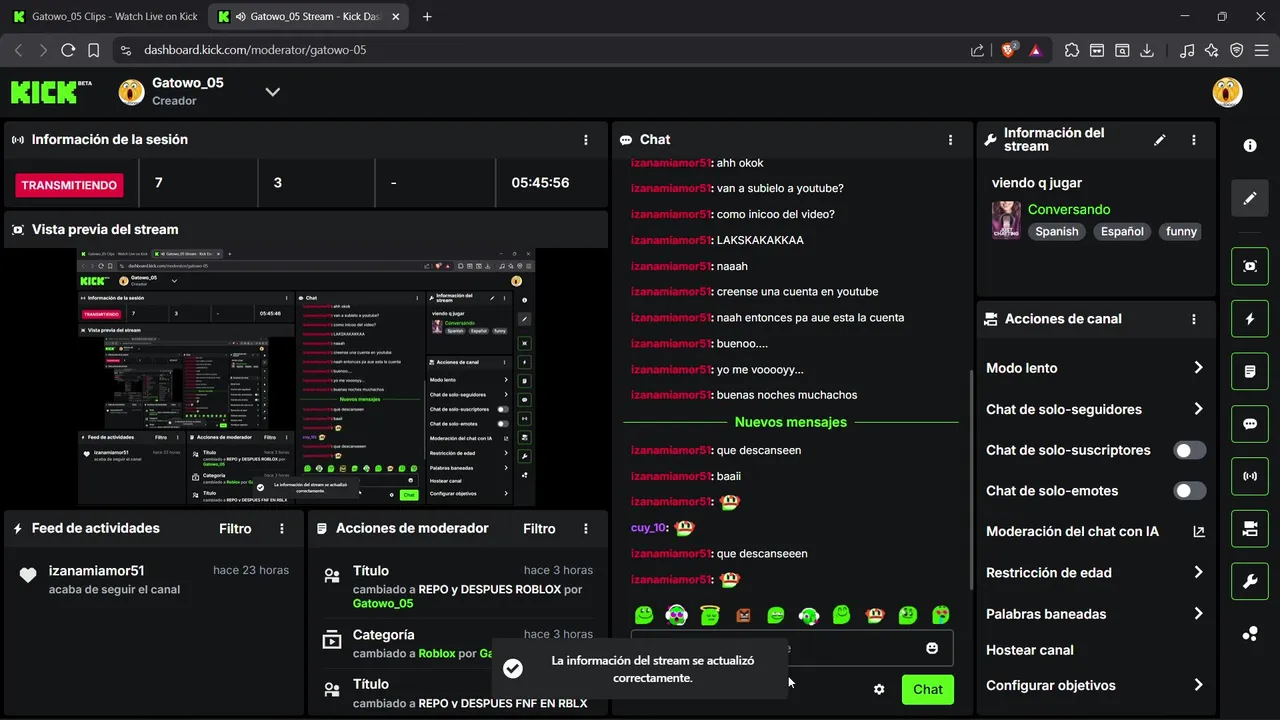Select the first green blob emote
Image resolution: width=1280 pixels, height=720 pixels.
coord(644,615)
